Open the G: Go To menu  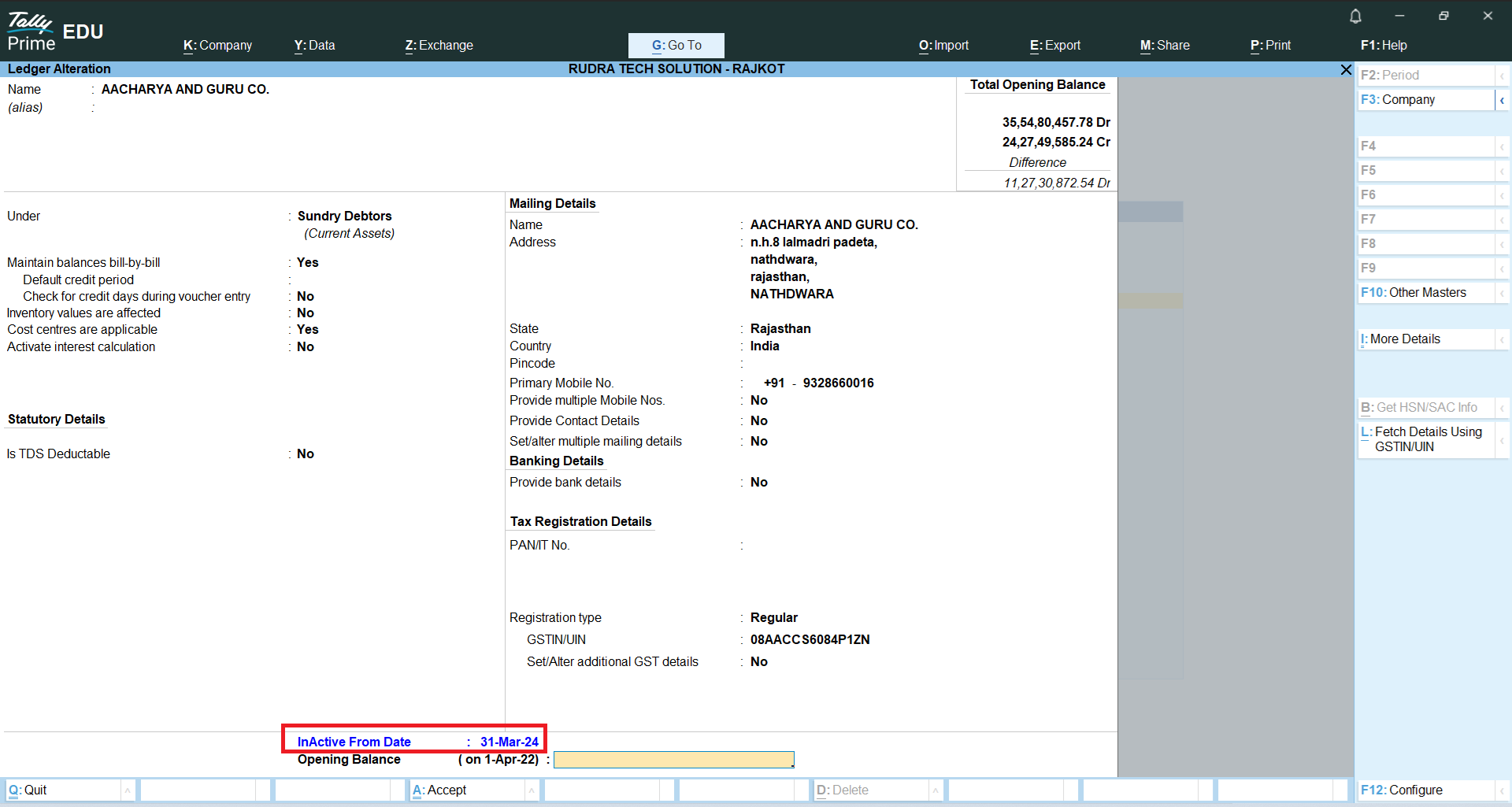click(x=676, y=46)
